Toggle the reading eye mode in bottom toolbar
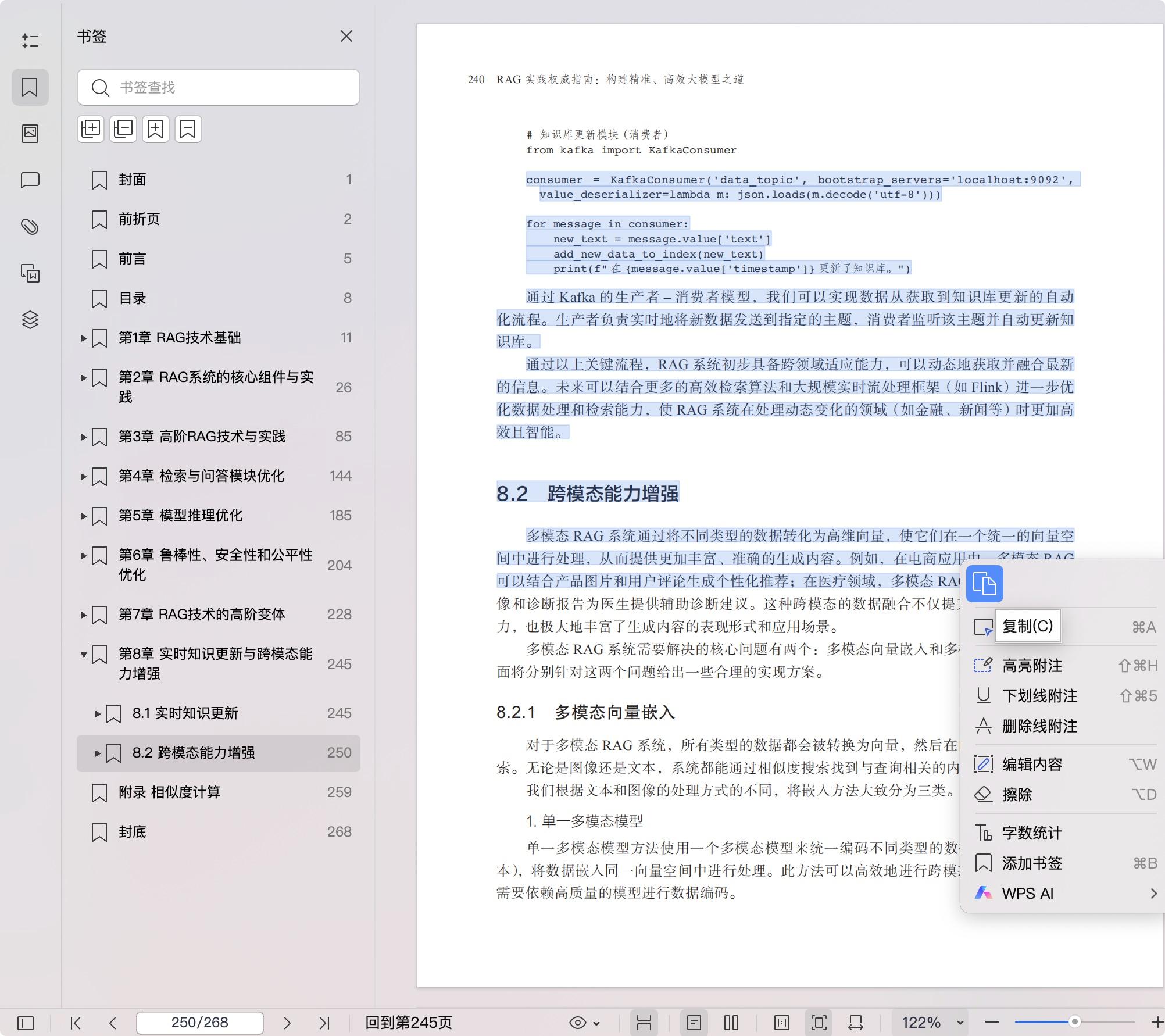Image resolution: width=1165 pixels, height=1036 pixels. 578,1022
